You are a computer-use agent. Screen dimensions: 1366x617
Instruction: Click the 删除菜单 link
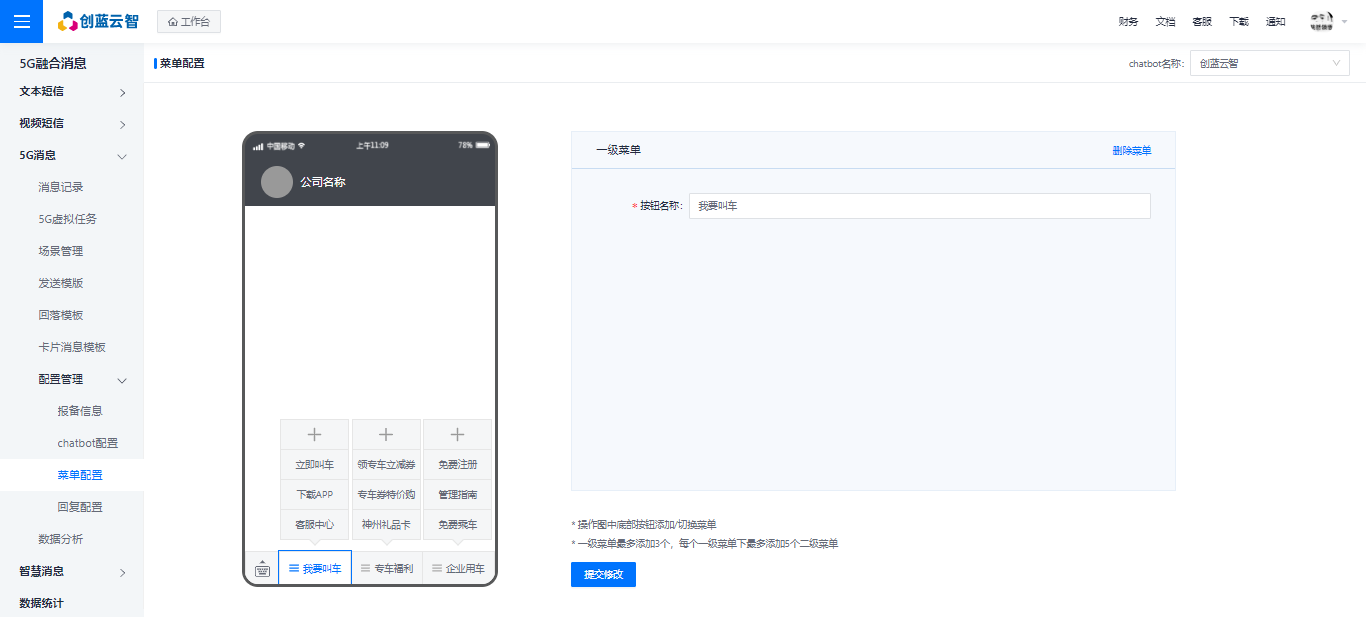[x=1132, y=151]
